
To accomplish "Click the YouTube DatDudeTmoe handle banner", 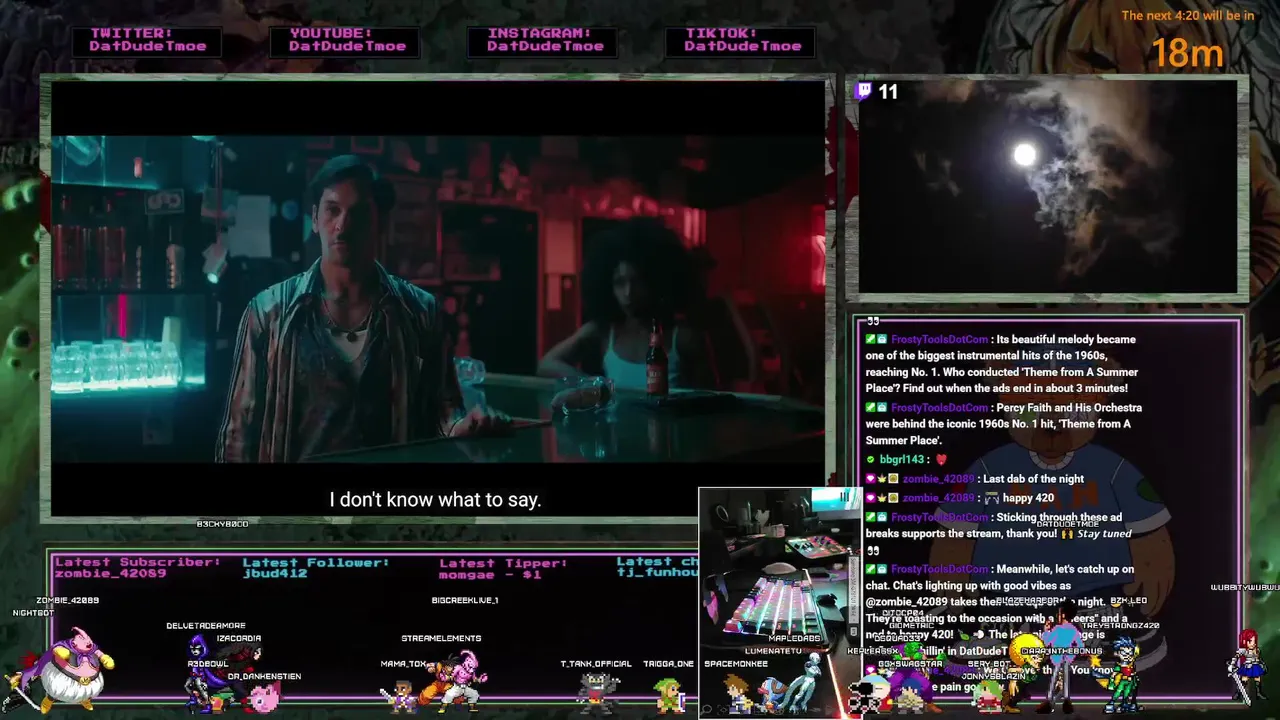I will point(347,40).
